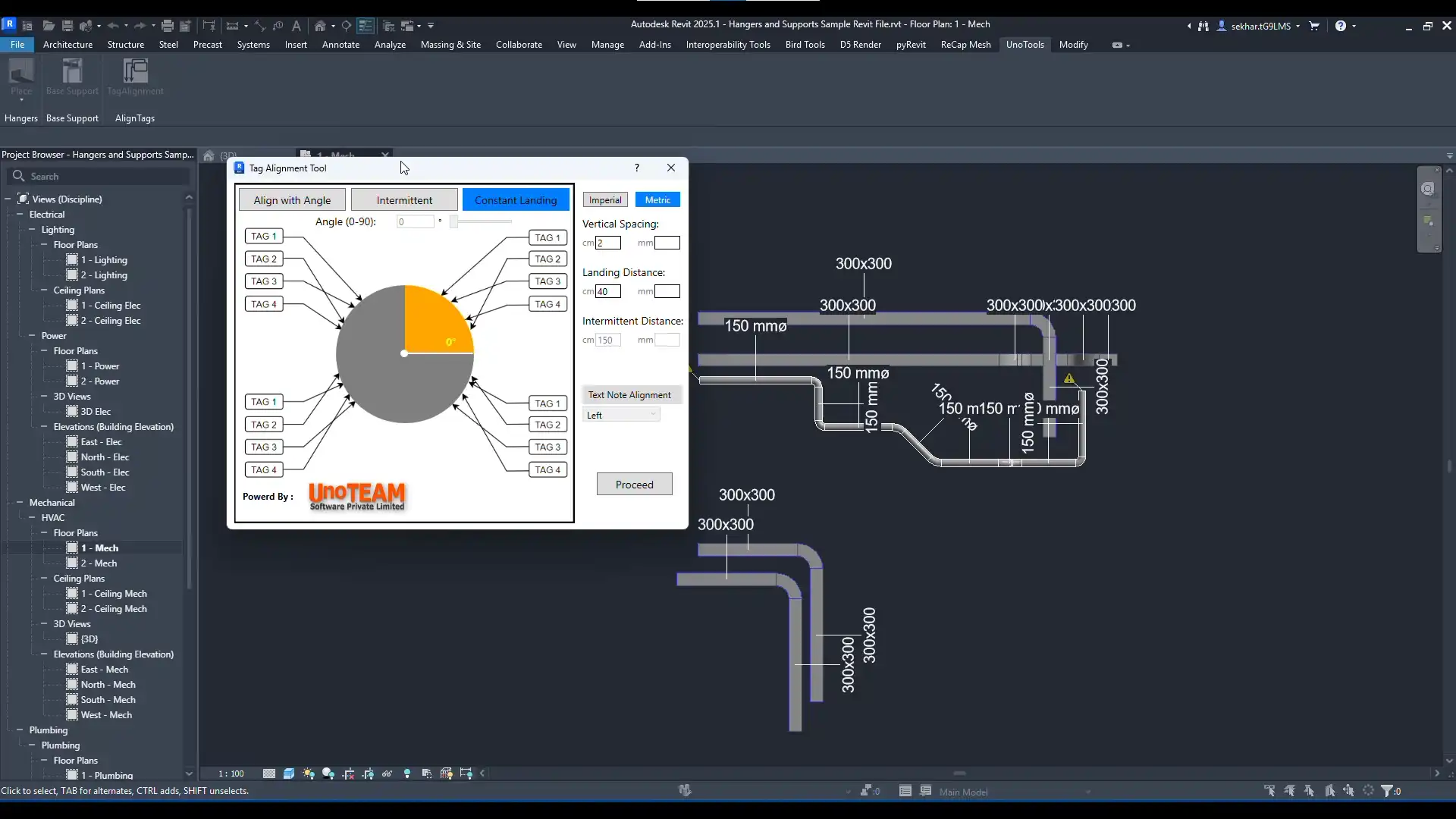Click the Landing Distance cm input field

pos(608,291)
